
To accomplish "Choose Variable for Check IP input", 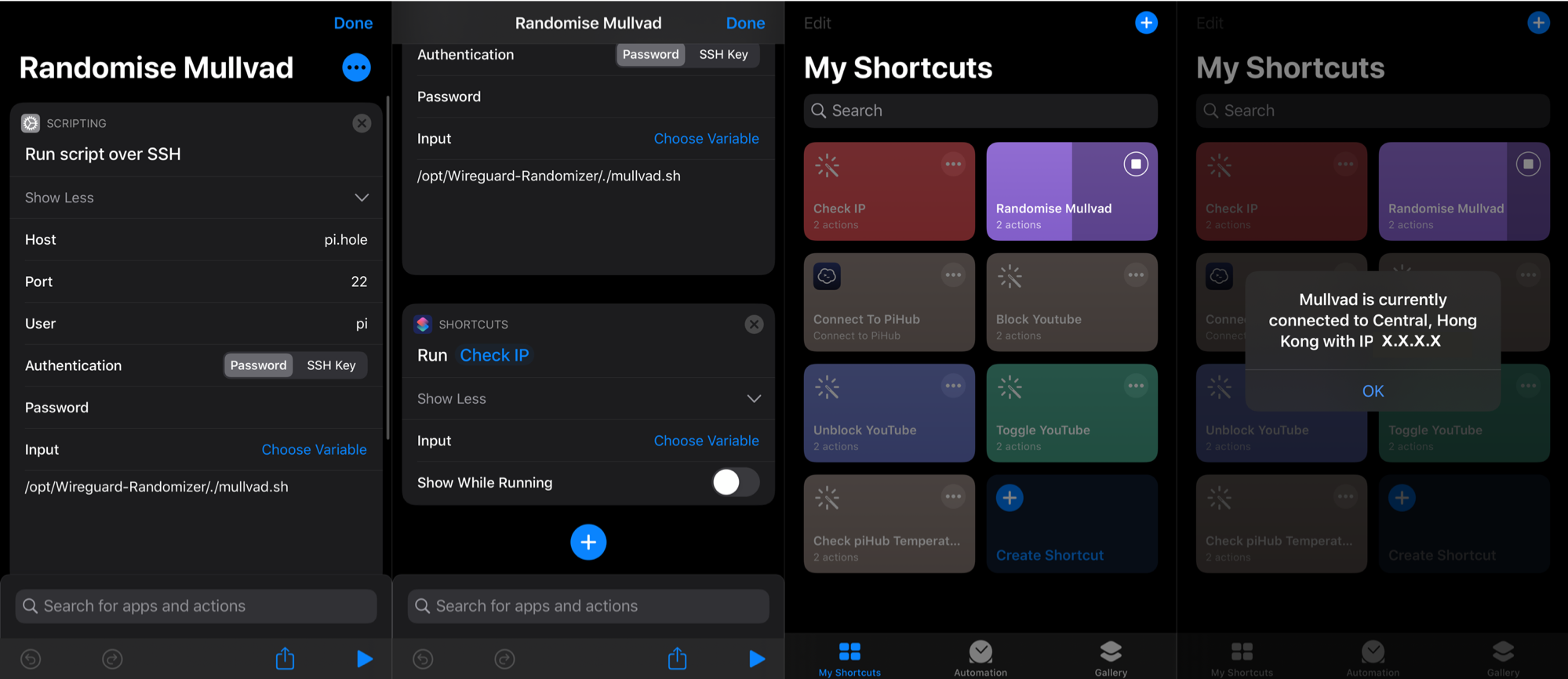I will pos(706,441).
